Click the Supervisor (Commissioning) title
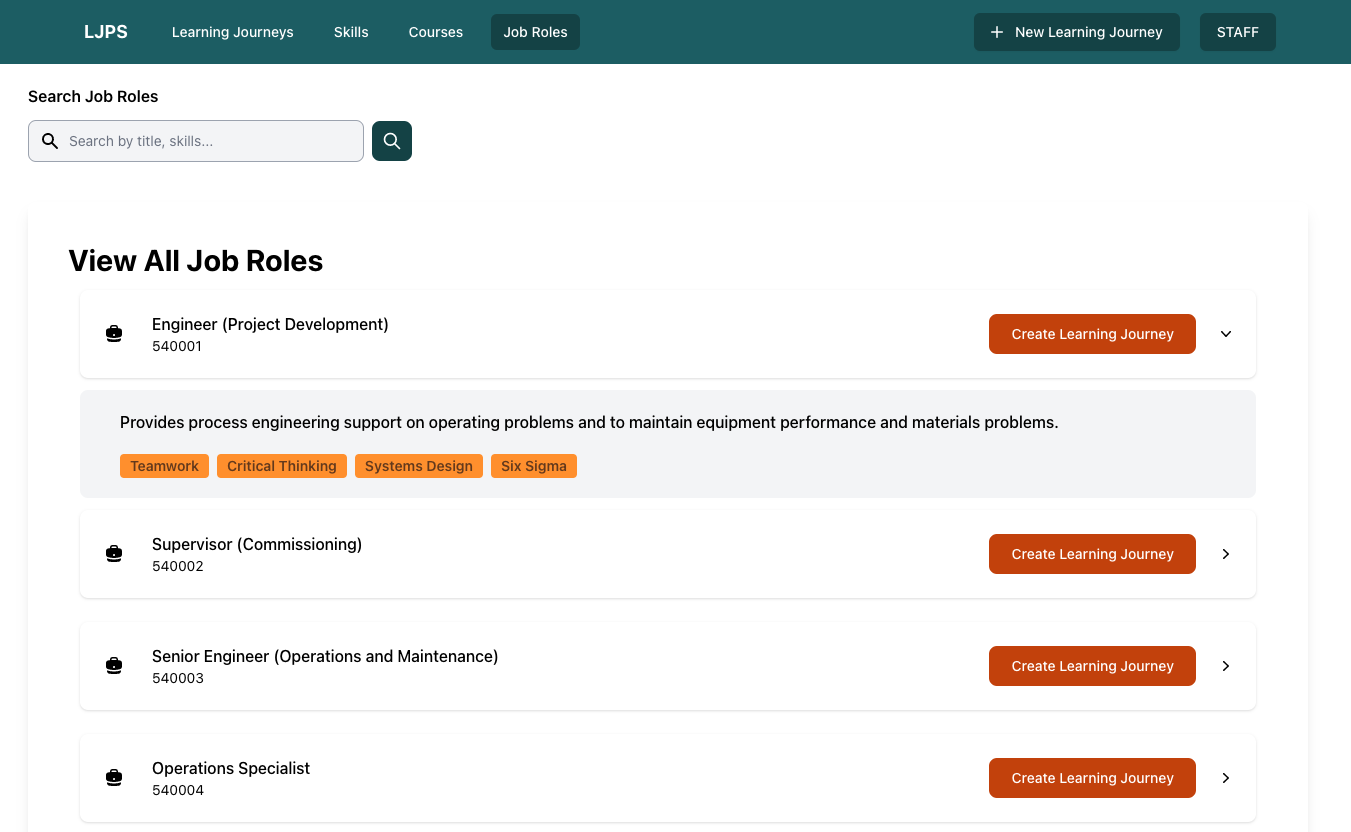The height and width of the screenshot is (832, 1351). pyautogui.click(x=257, y=544)
